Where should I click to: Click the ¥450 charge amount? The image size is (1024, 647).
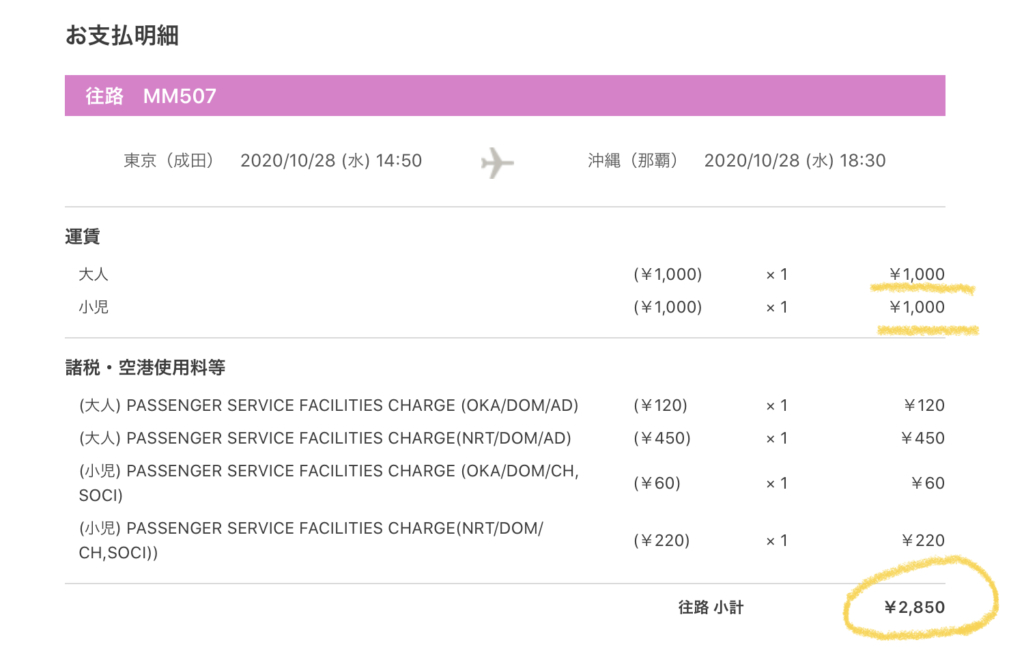coord(922,438)
